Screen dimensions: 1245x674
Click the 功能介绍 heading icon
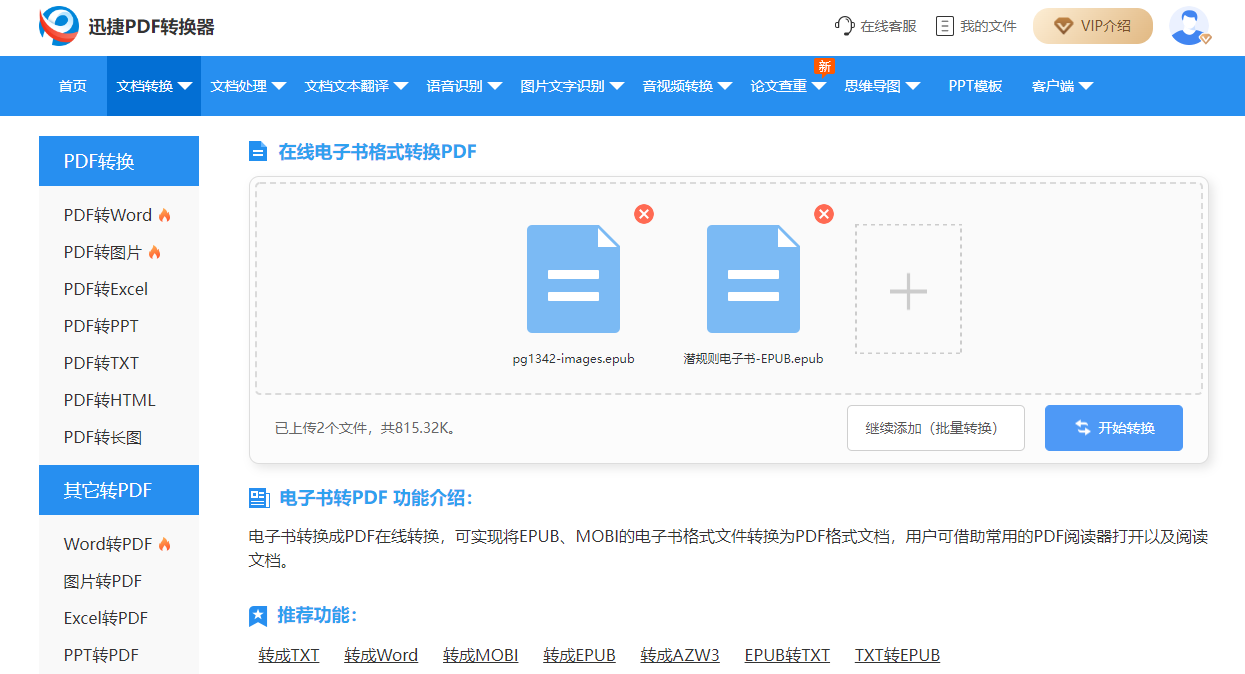pos(259,498)
